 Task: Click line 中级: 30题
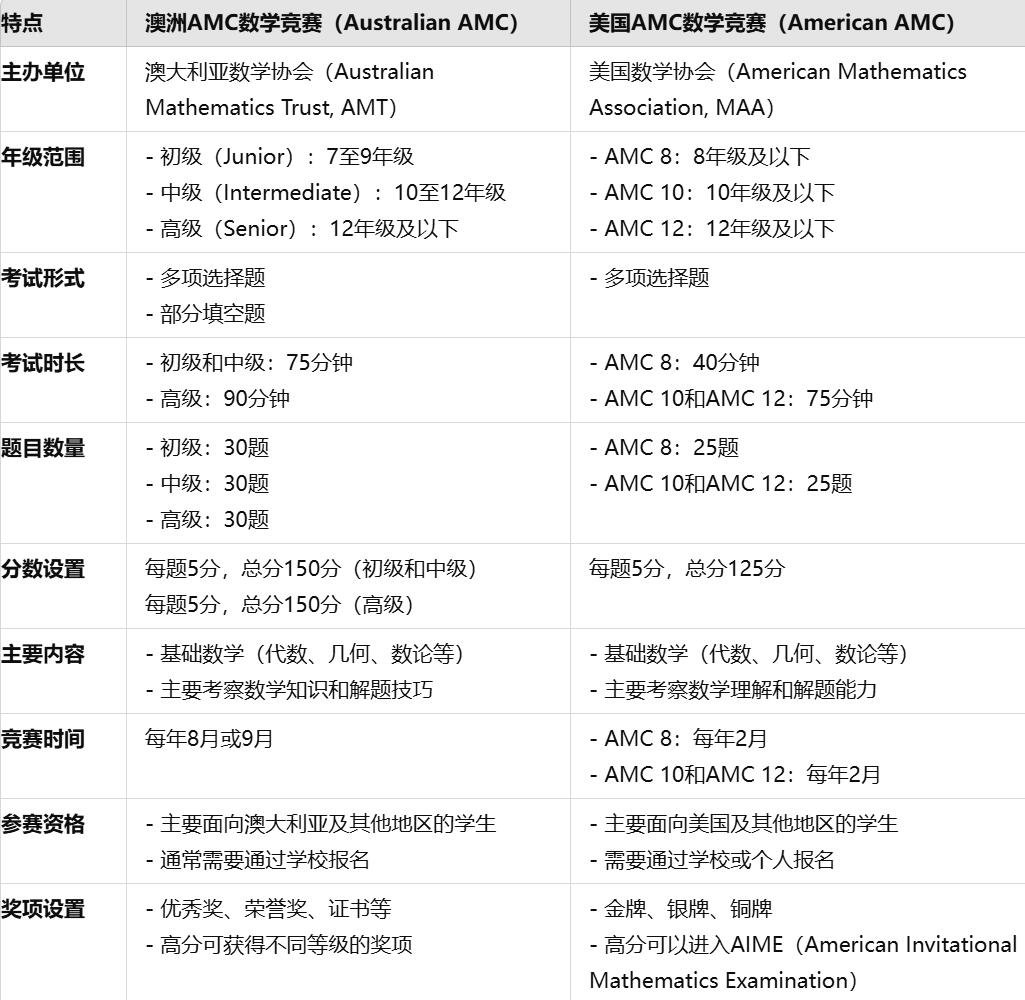point(207,483)
